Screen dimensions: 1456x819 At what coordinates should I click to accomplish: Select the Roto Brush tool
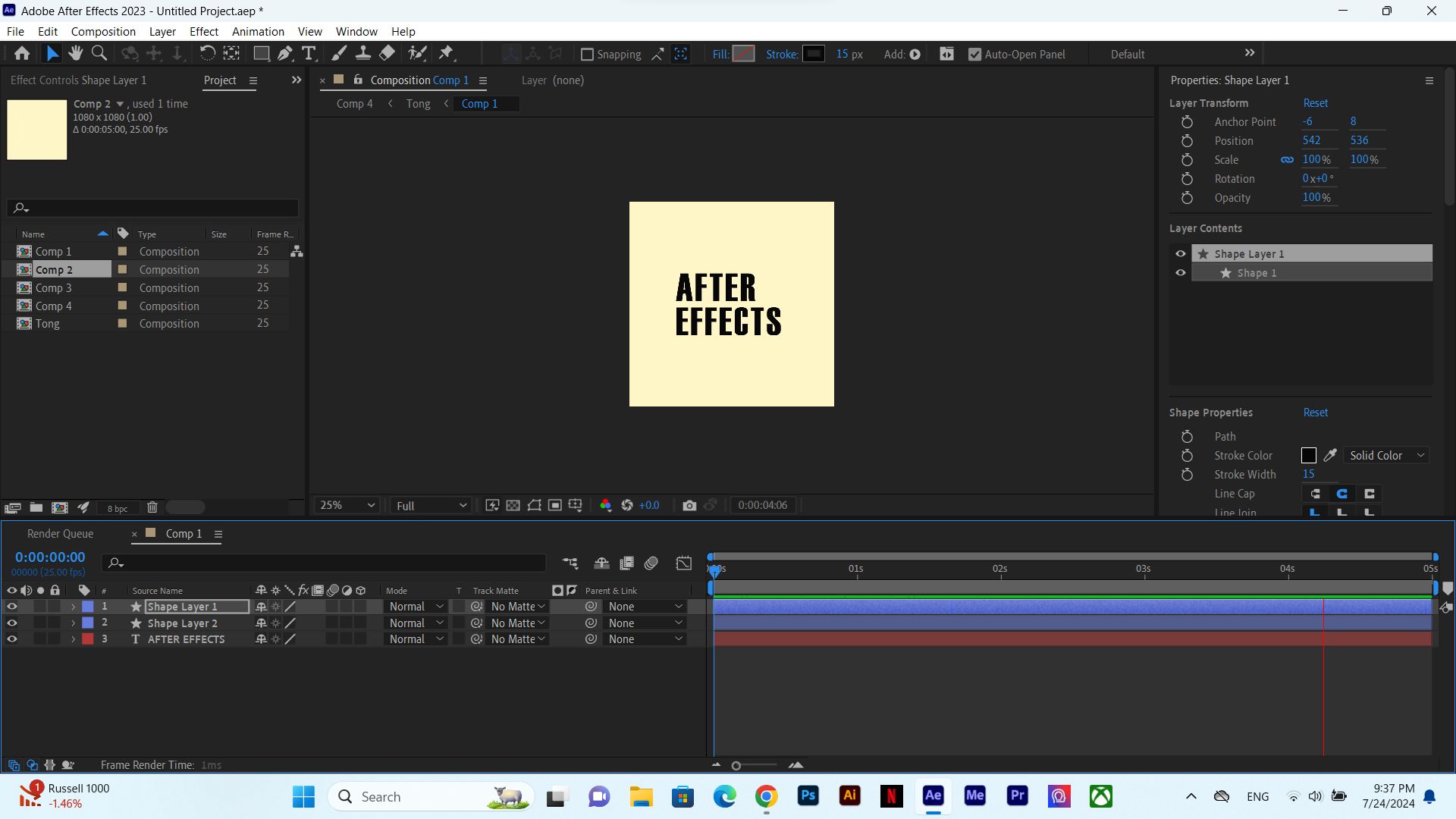click(x=417, y=53)
